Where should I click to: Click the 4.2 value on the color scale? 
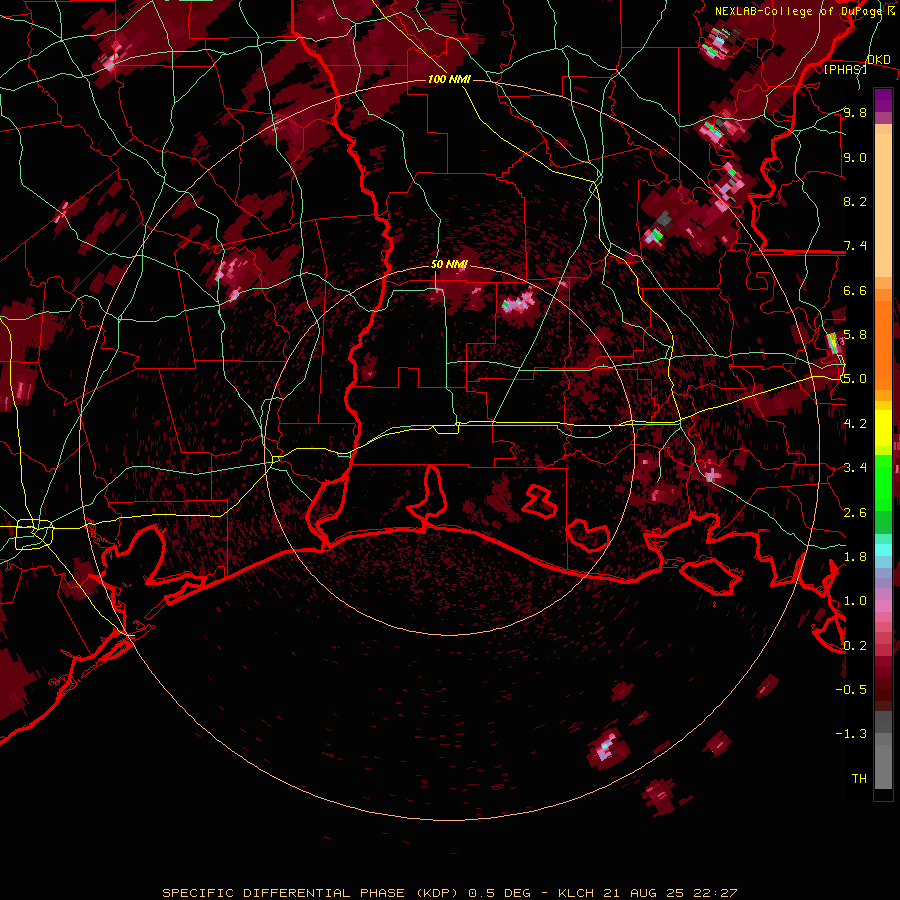(855, 424)
